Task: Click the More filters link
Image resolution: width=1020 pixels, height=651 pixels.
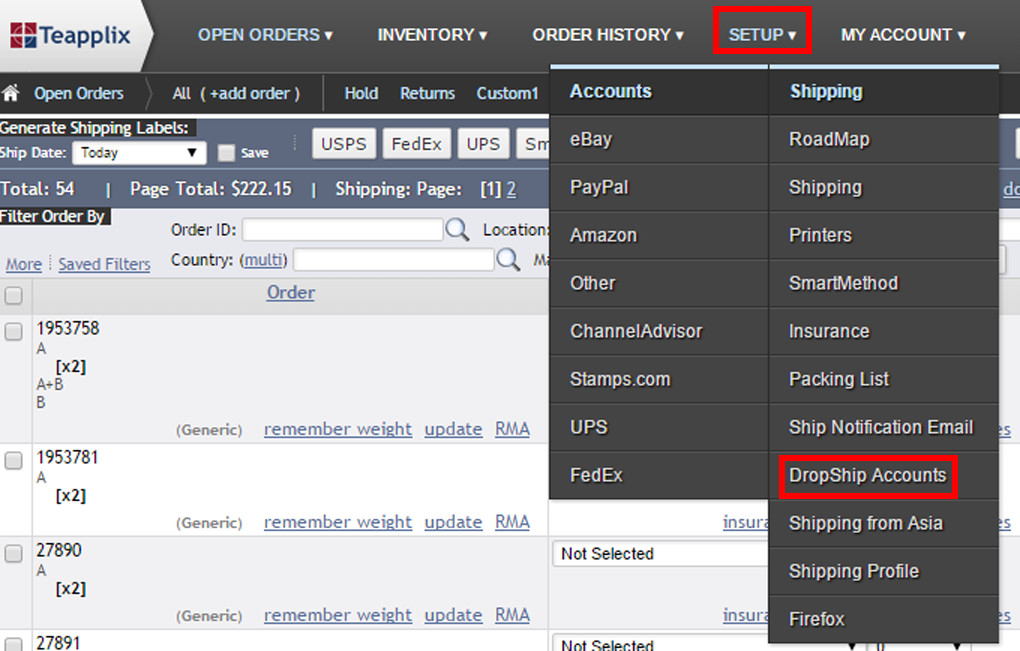Action: (x=24, y=265)
